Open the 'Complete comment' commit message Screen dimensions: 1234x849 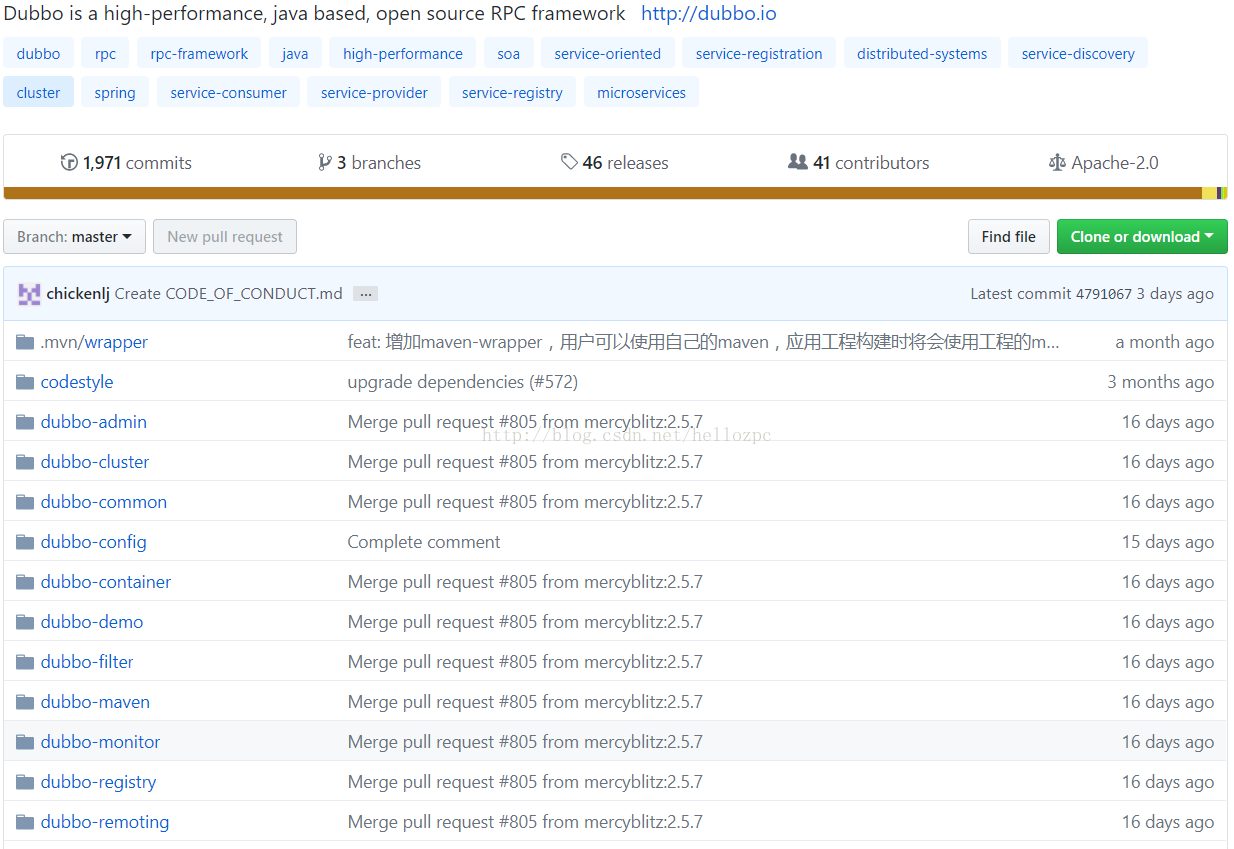pyautogui.click(x=424, y=542)
